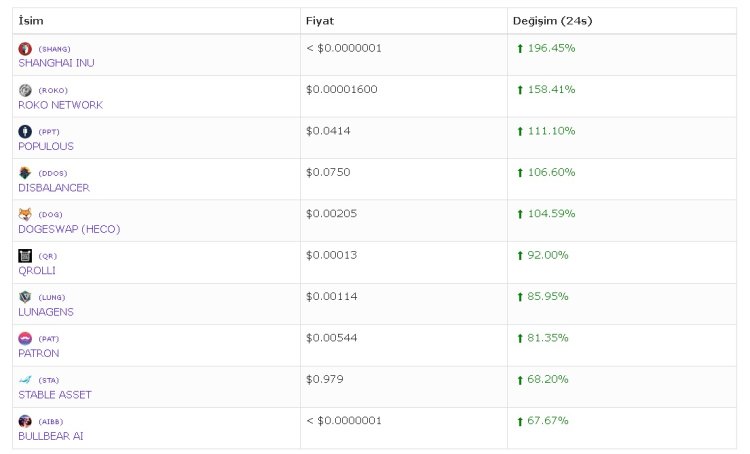Click the green arrow next to 68.20%

pos(520,380)
